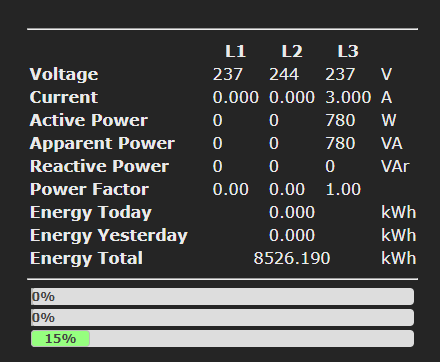The height and width of the screenshot is (362, 440).
Task: Click the L3 active power value 780
Action: point(340,120)
